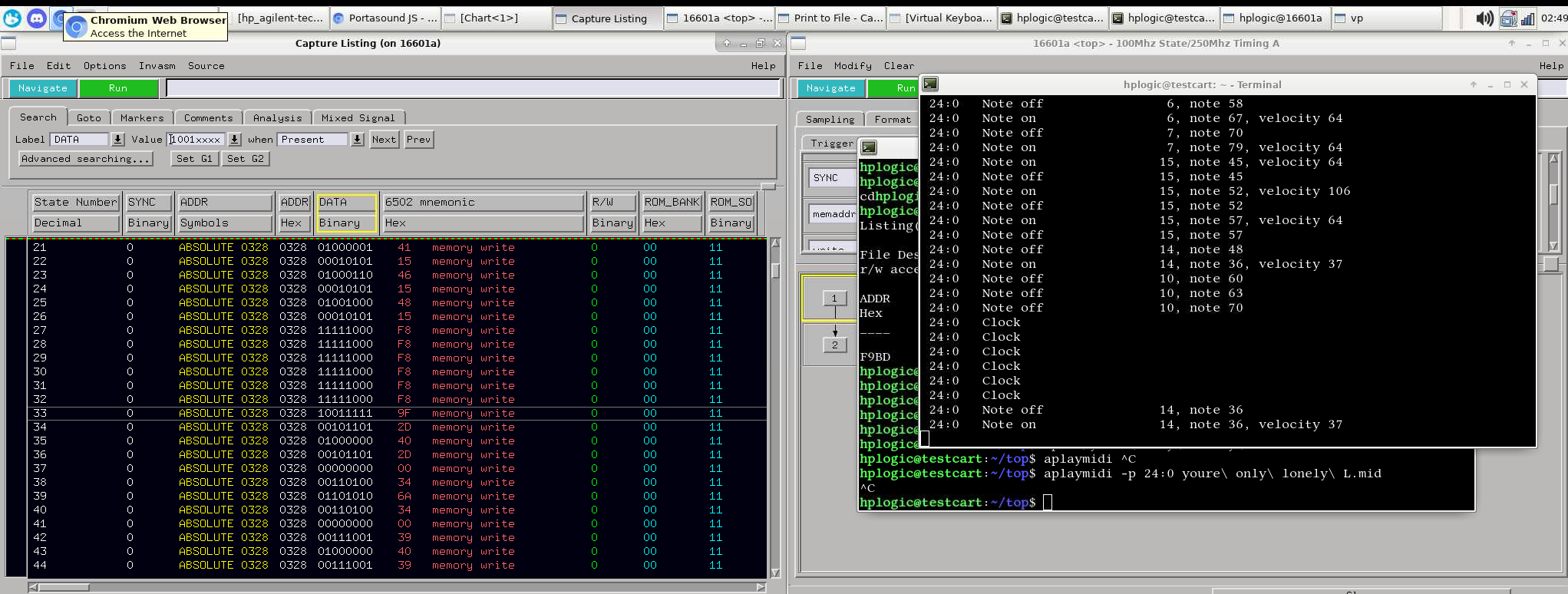The width and height of the screenshot is (1568, 594).
Task: Click Navigate button in Capture Listing
Action: [43, 88]
